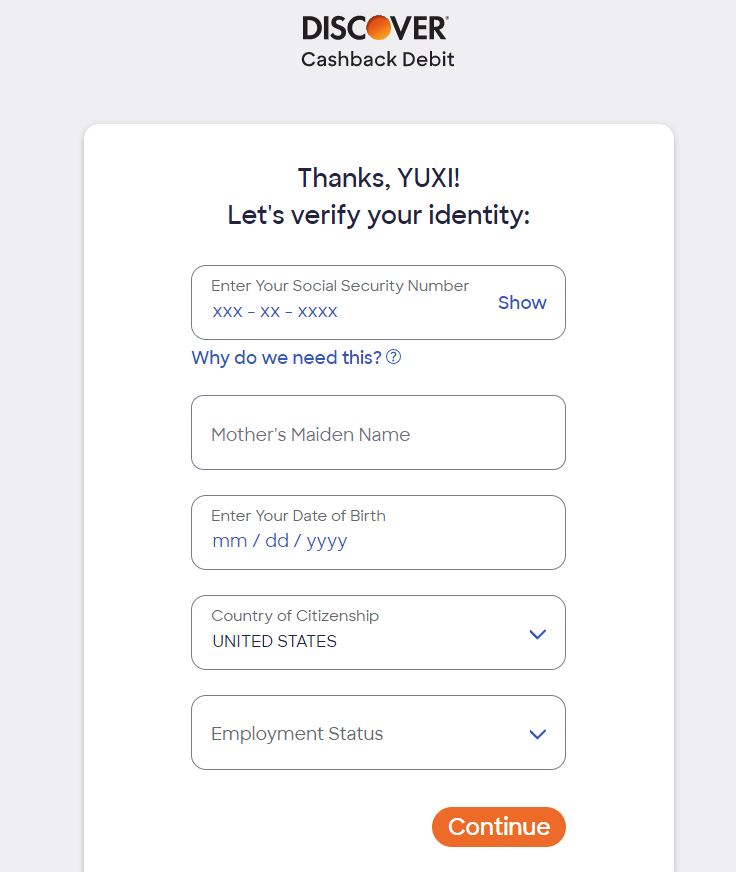Click the Country of Citizenship chevron arrow

(537, 635)
